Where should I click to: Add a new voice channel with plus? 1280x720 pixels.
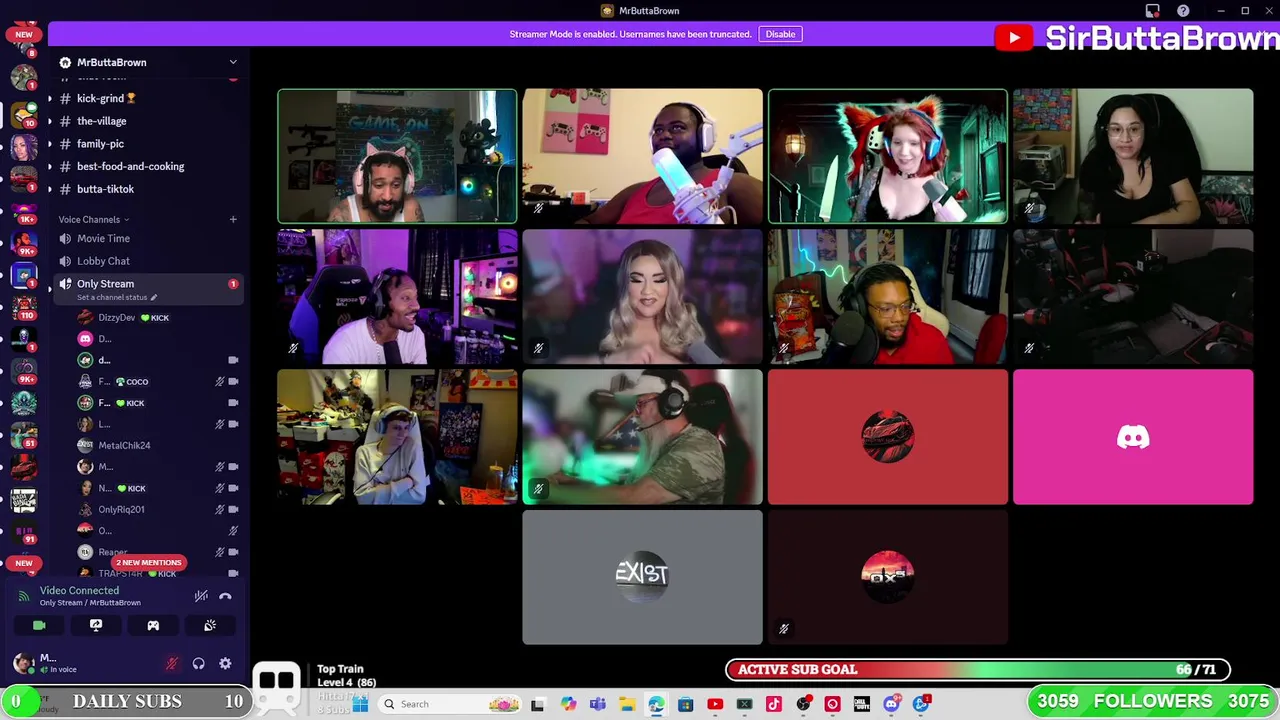point(233,219)
